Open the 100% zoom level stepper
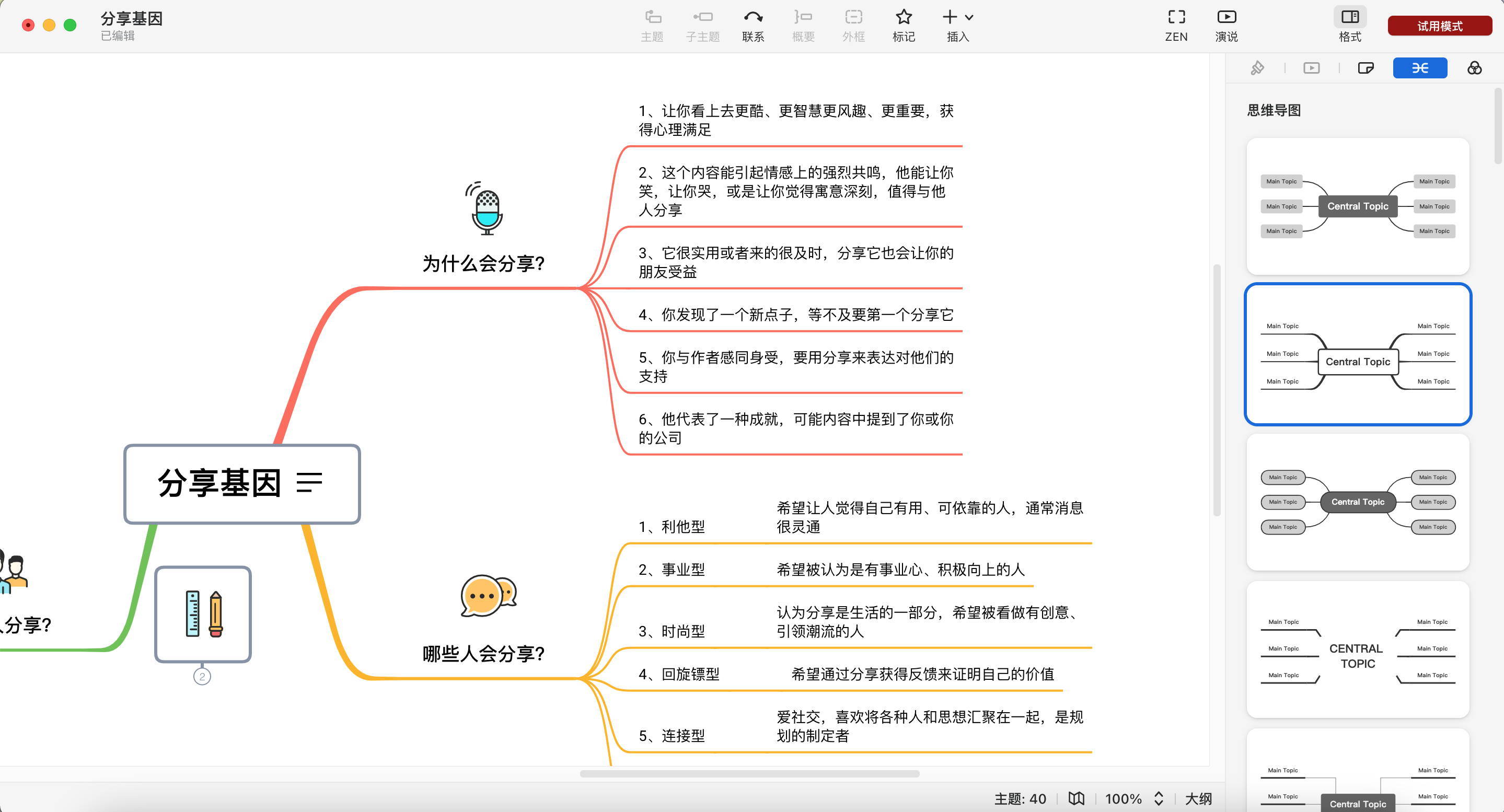This screenshot has width=1504, height=812. (x=1159, y=798)
